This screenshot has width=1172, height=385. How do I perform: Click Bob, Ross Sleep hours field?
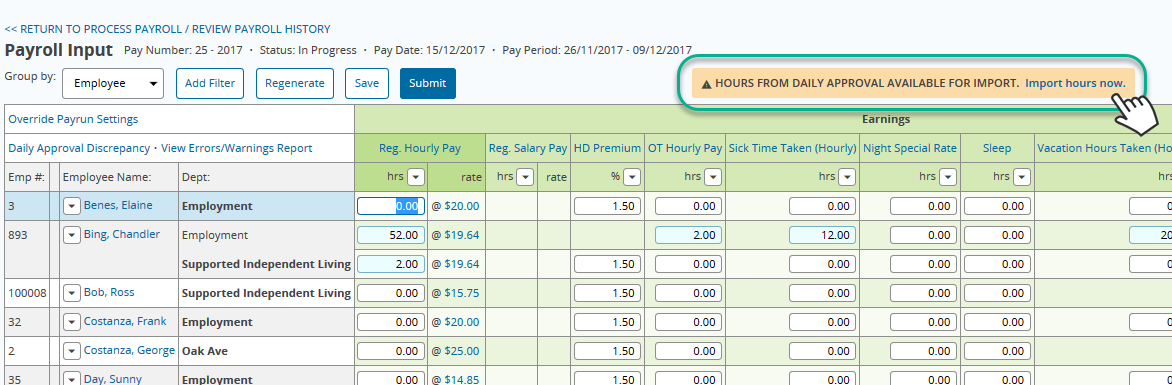(x=997, y=293)
